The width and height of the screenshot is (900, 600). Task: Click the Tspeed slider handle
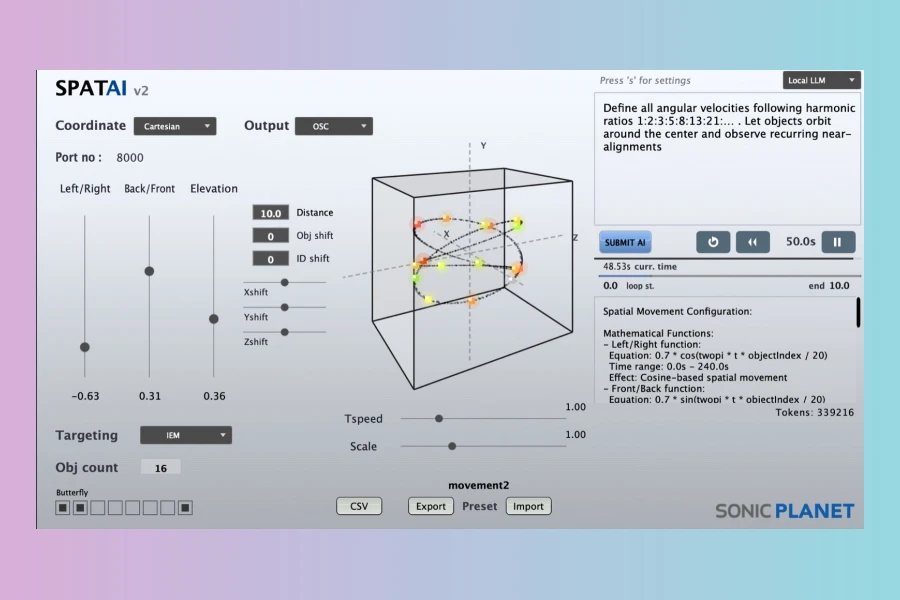point(438,419)
